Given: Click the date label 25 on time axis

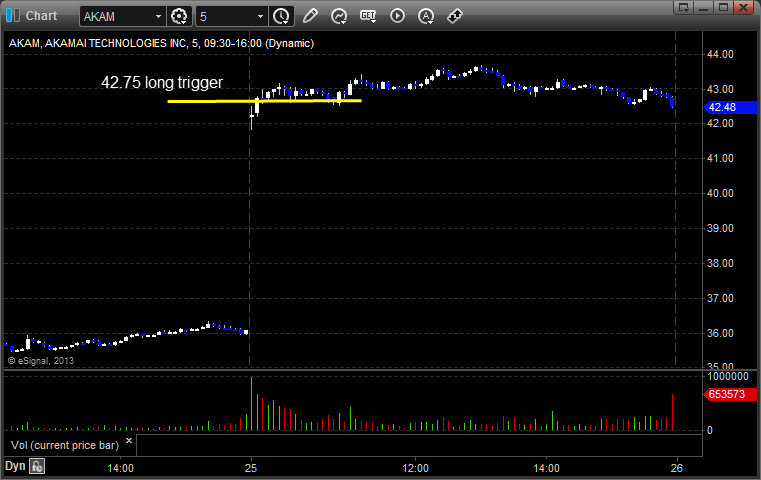Looking at the screenshot, I should (x=250, y=468).
